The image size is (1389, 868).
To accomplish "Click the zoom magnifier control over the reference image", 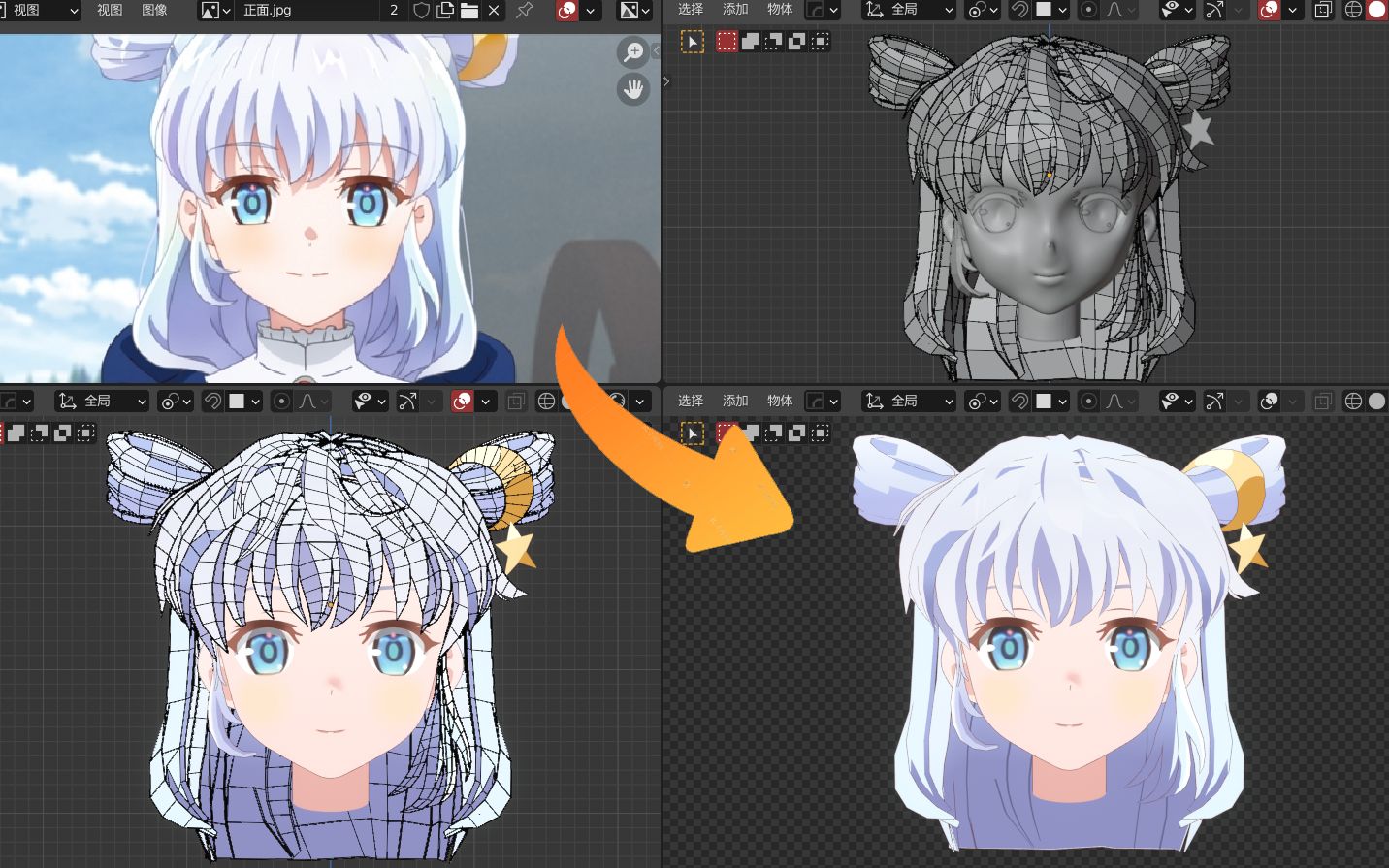I will pos(632,53).
